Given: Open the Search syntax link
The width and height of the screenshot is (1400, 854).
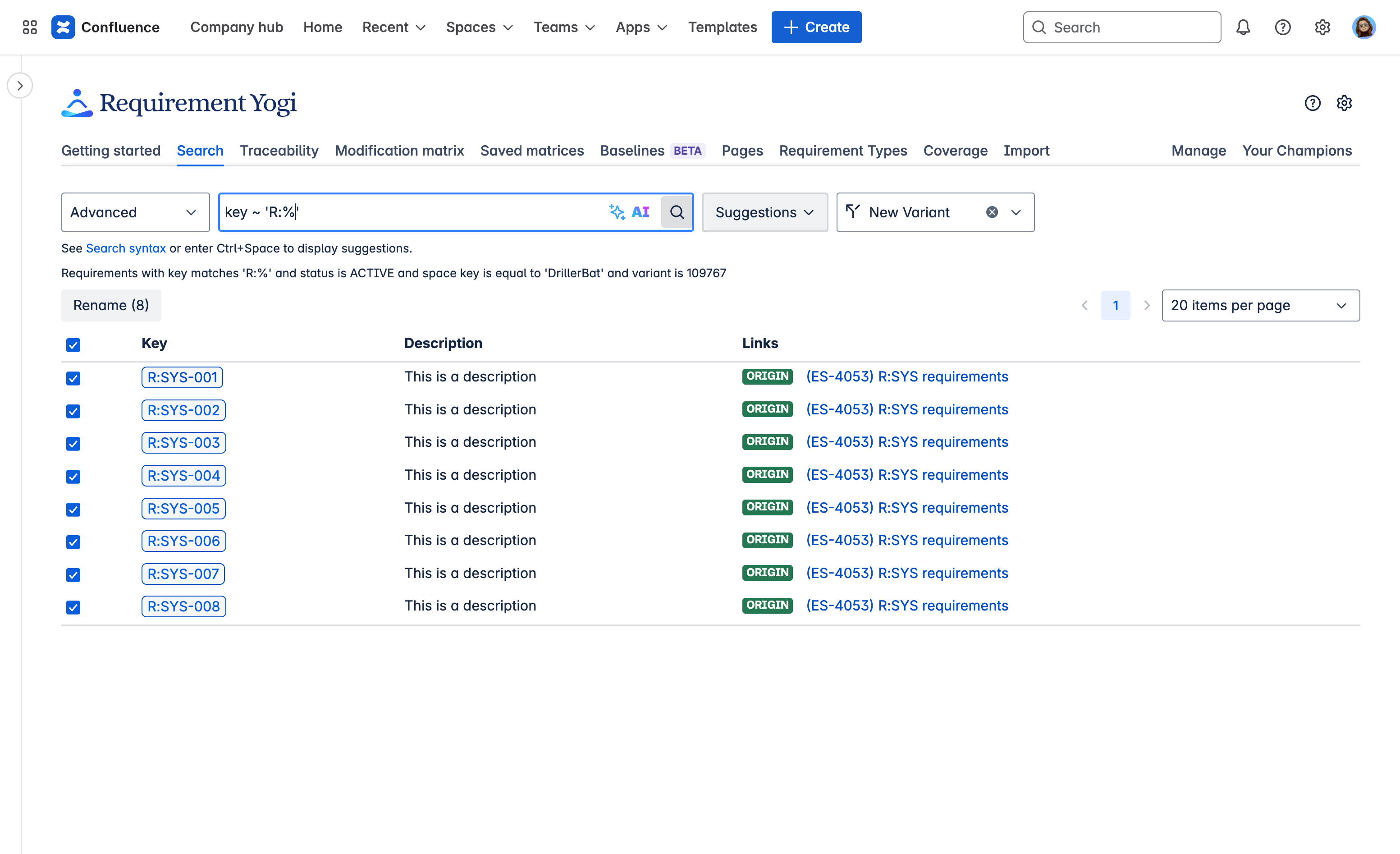Looking at the screenshot, I should coord(126,248).
